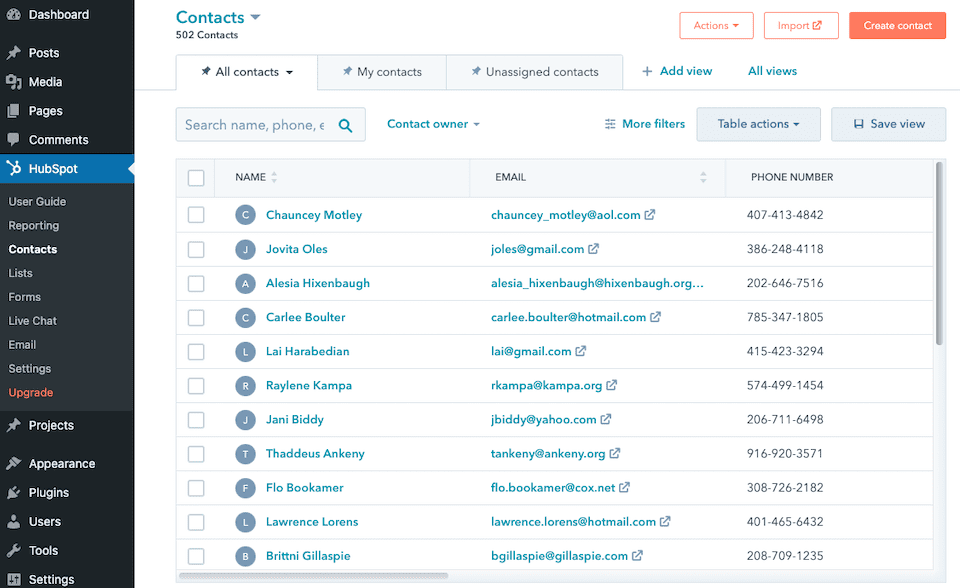This screenshot has width=960, height=588.
Task: Click the Plugins sidebar icon
Action: pos(14,492)
